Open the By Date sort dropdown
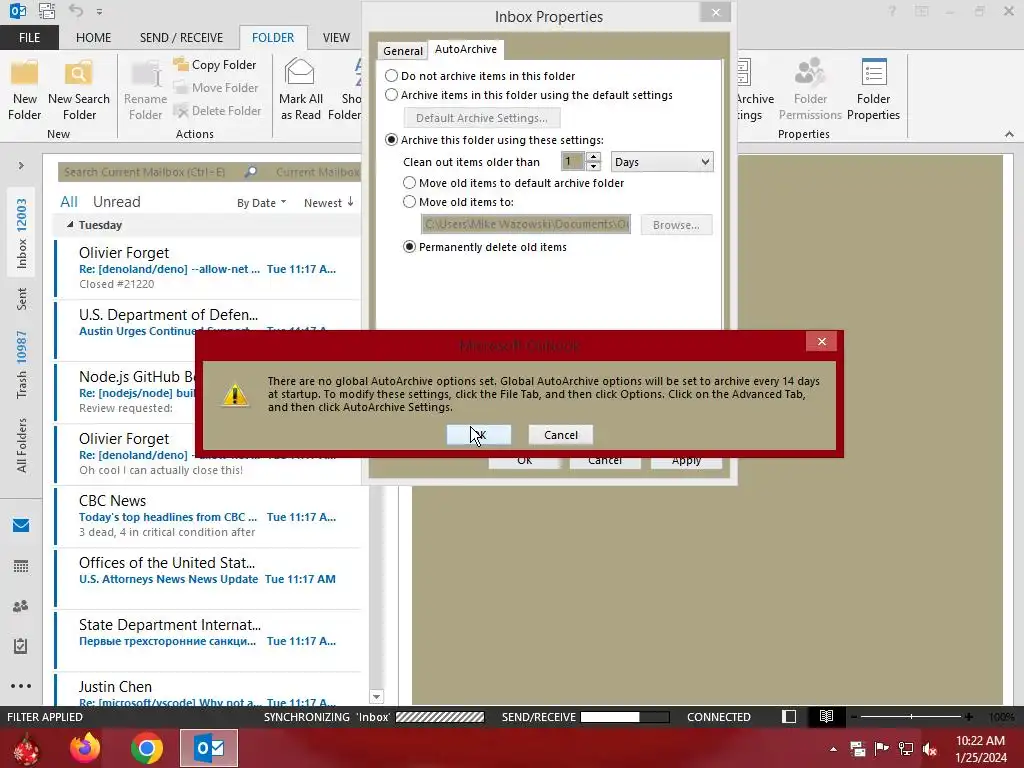Viewport: 1024px width, 768px height. point(261,203)
